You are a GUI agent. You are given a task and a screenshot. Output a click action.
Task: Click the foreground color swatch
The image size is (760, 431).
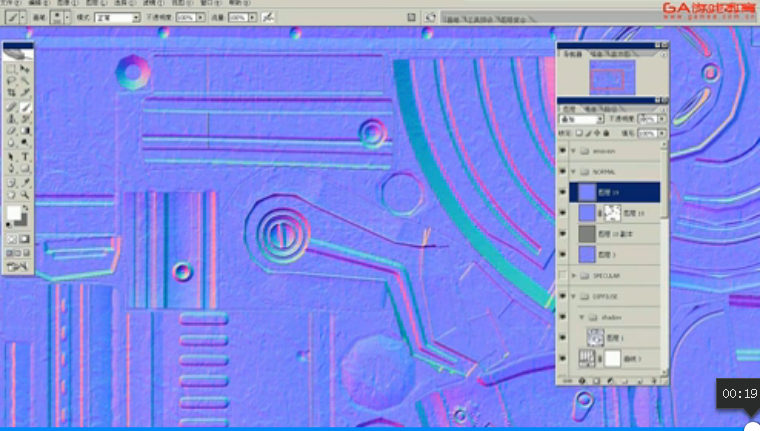pos(14,212)
